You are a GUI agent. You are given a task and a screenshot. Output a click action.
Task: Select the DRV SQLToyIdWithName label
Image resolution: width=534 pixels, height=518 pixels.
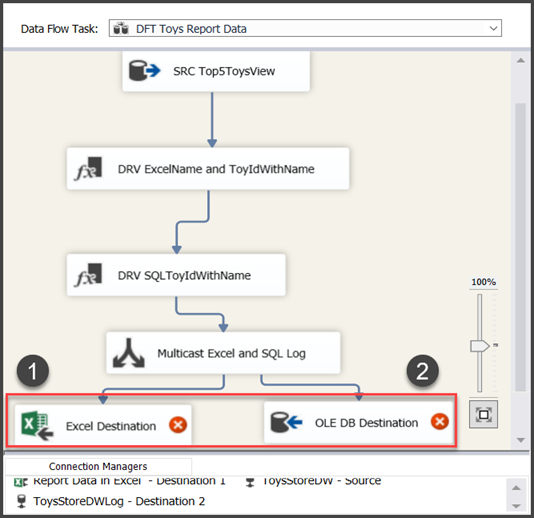pyautogui.click(x=184, y=275)
